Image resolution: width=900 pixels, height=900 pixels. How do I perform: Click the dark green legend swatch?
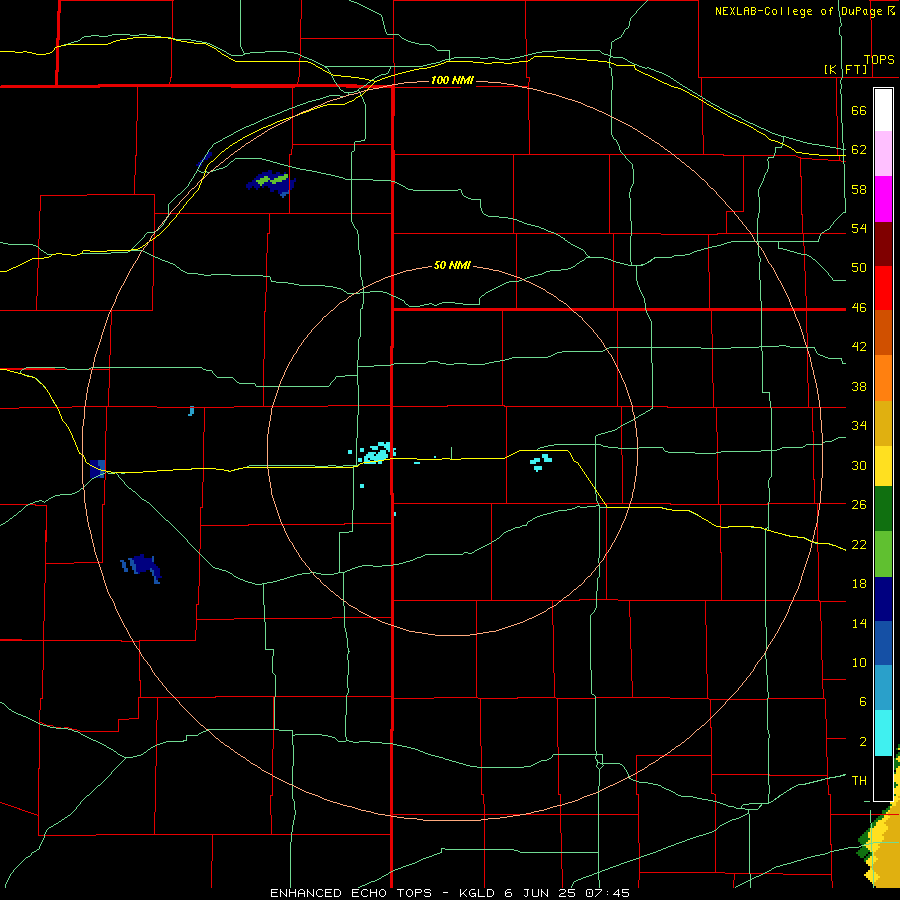pyautogui.click(x=883, y=509)
